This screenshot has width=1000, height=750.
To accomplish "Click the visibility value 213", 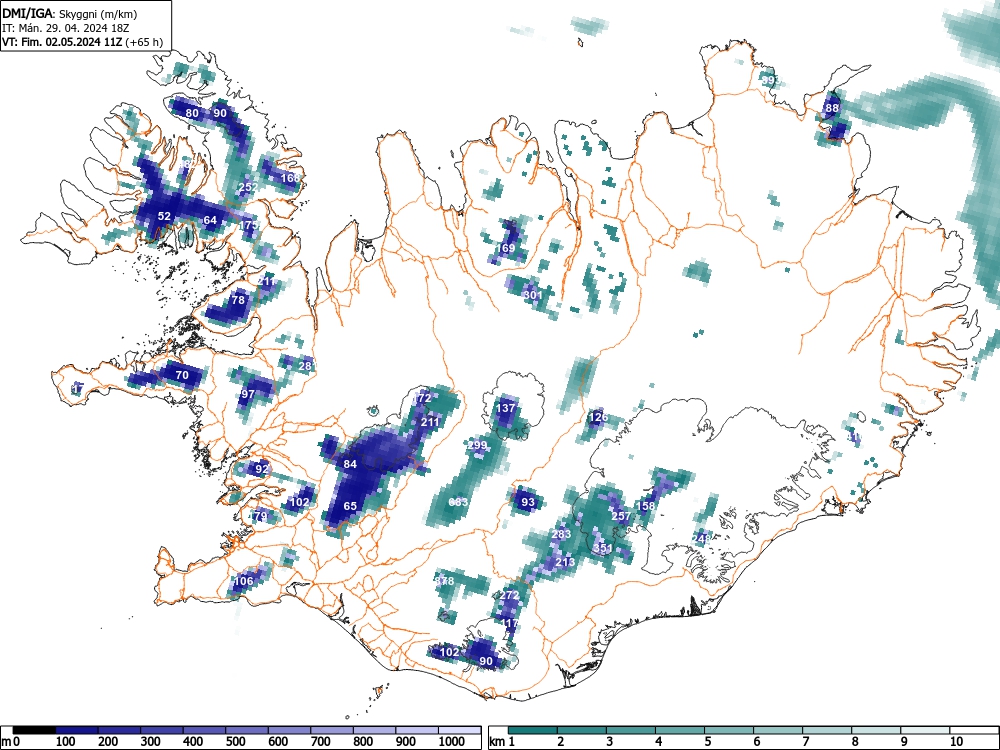I will coord(565,562).
